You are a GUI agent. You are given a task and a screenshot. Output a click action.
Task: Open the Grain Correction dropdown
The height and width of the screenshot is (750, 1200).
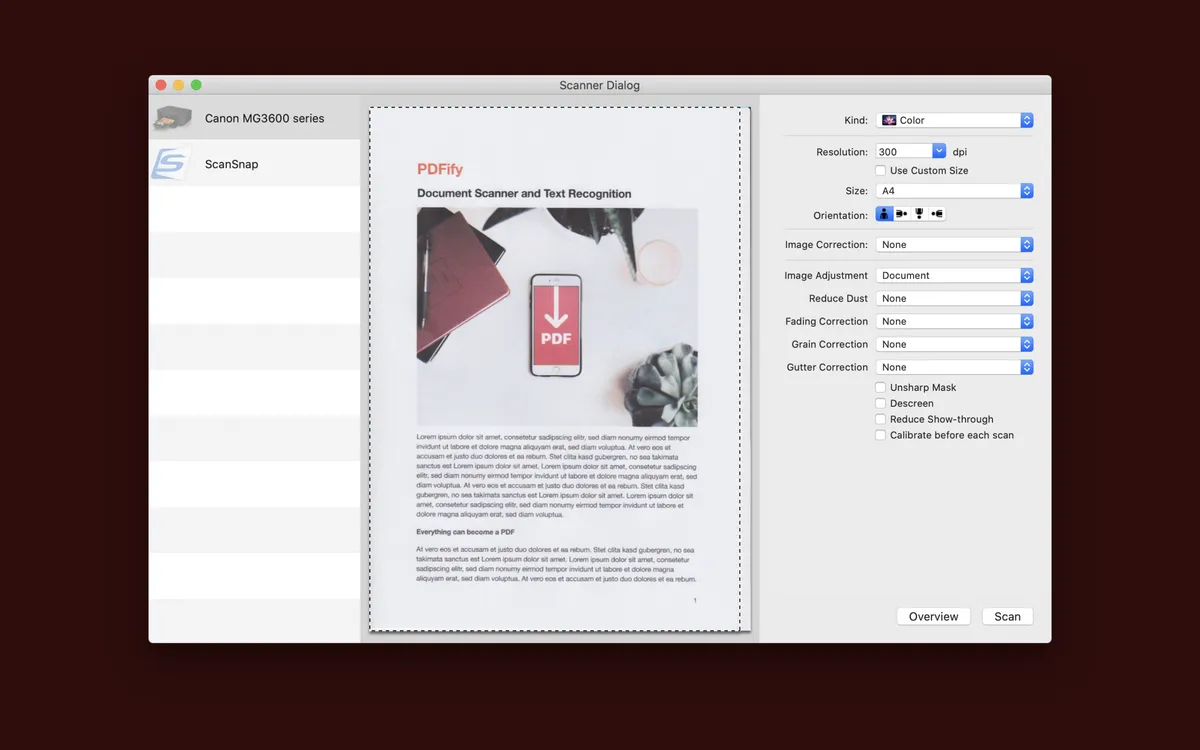[x=955, y=345]
